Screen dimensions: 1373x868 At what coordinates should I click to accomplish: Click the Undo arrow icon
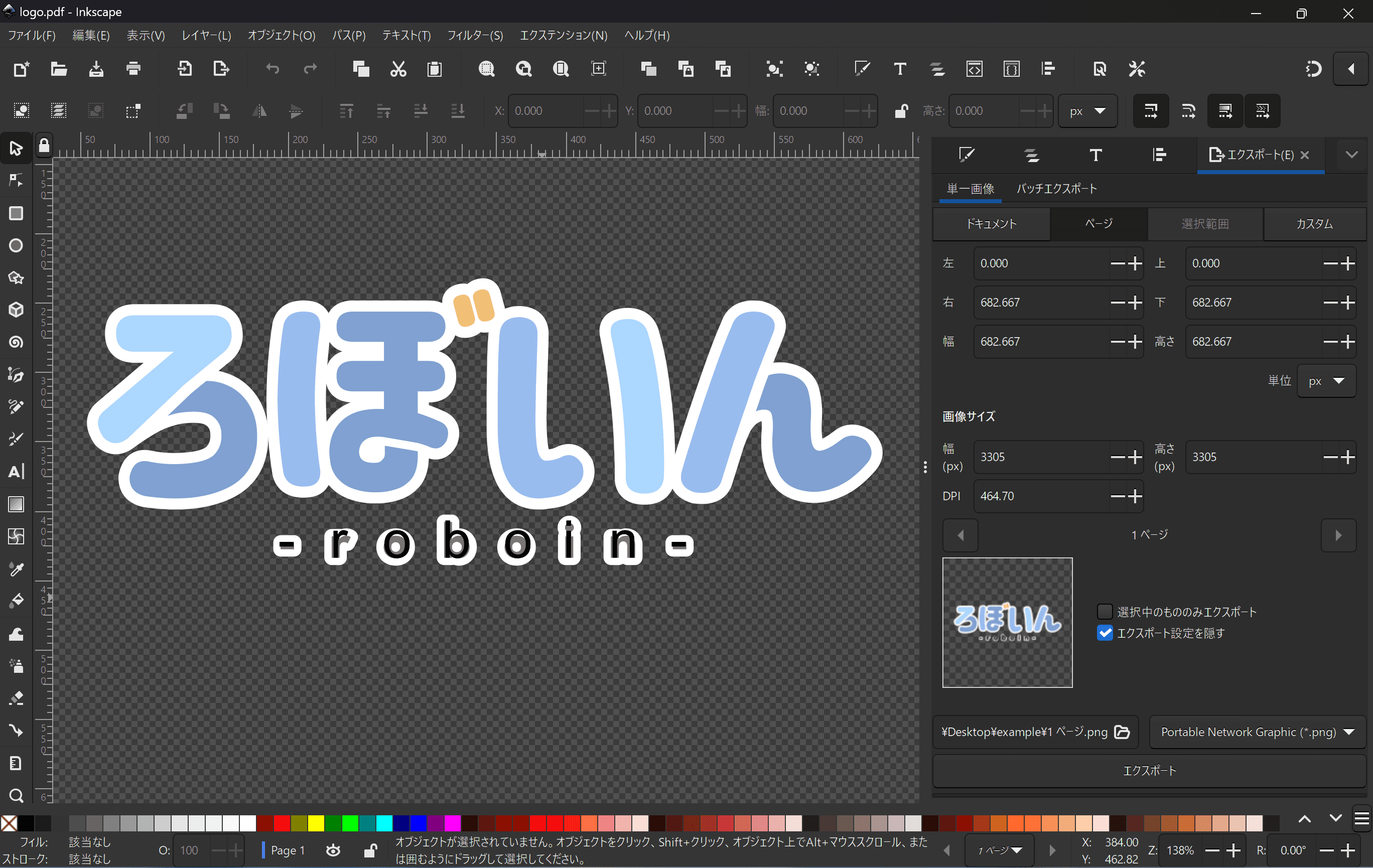click(x=272, y=69)
